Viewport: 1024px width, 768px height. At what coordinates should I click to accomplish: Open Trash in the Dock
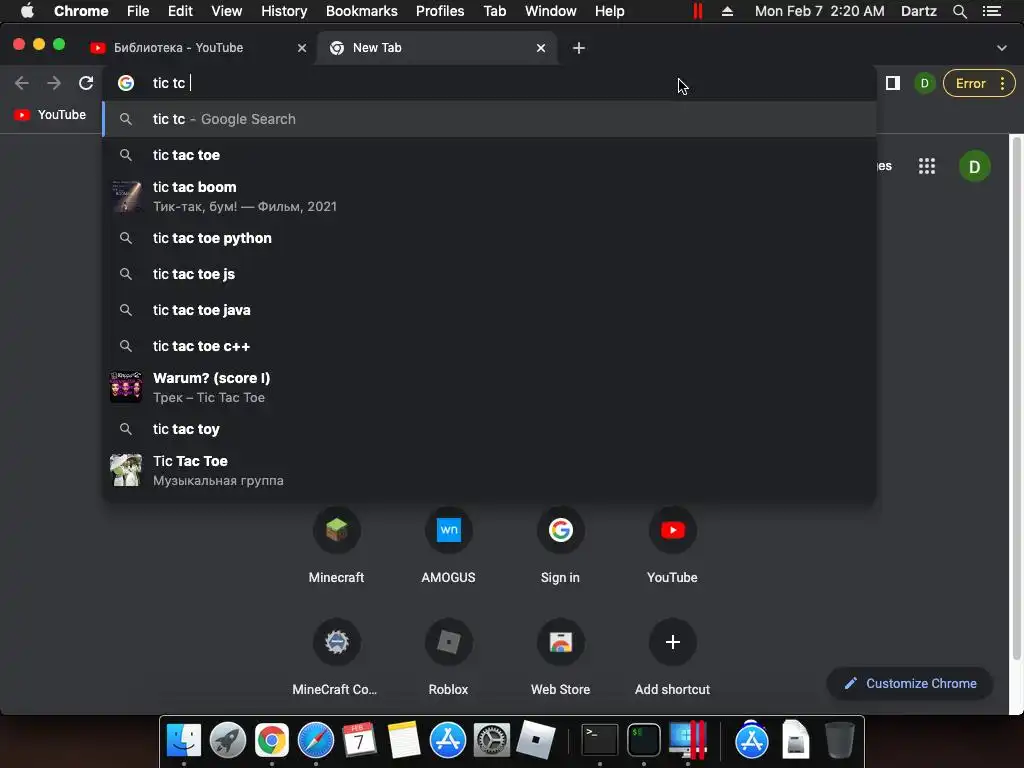click(x=839, y=740)
